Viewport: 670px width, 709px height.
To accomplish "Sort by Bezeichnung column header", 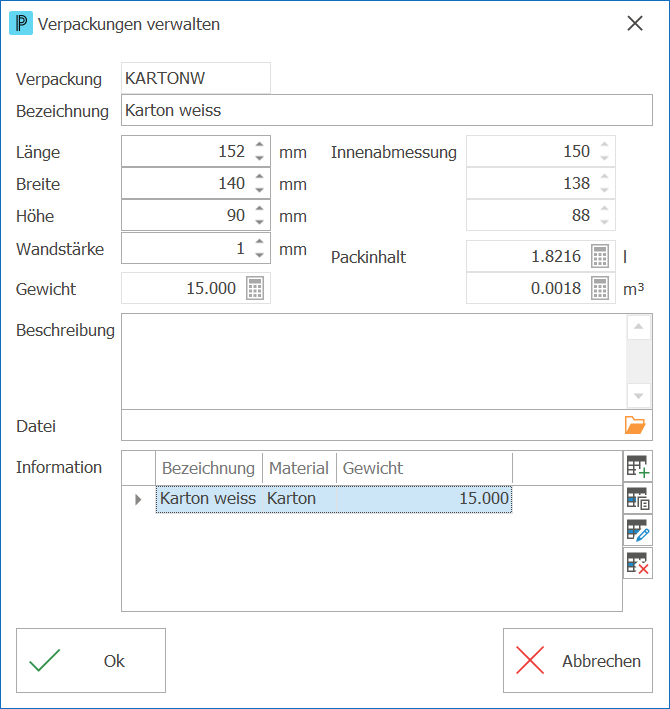I will pos(208,468).
